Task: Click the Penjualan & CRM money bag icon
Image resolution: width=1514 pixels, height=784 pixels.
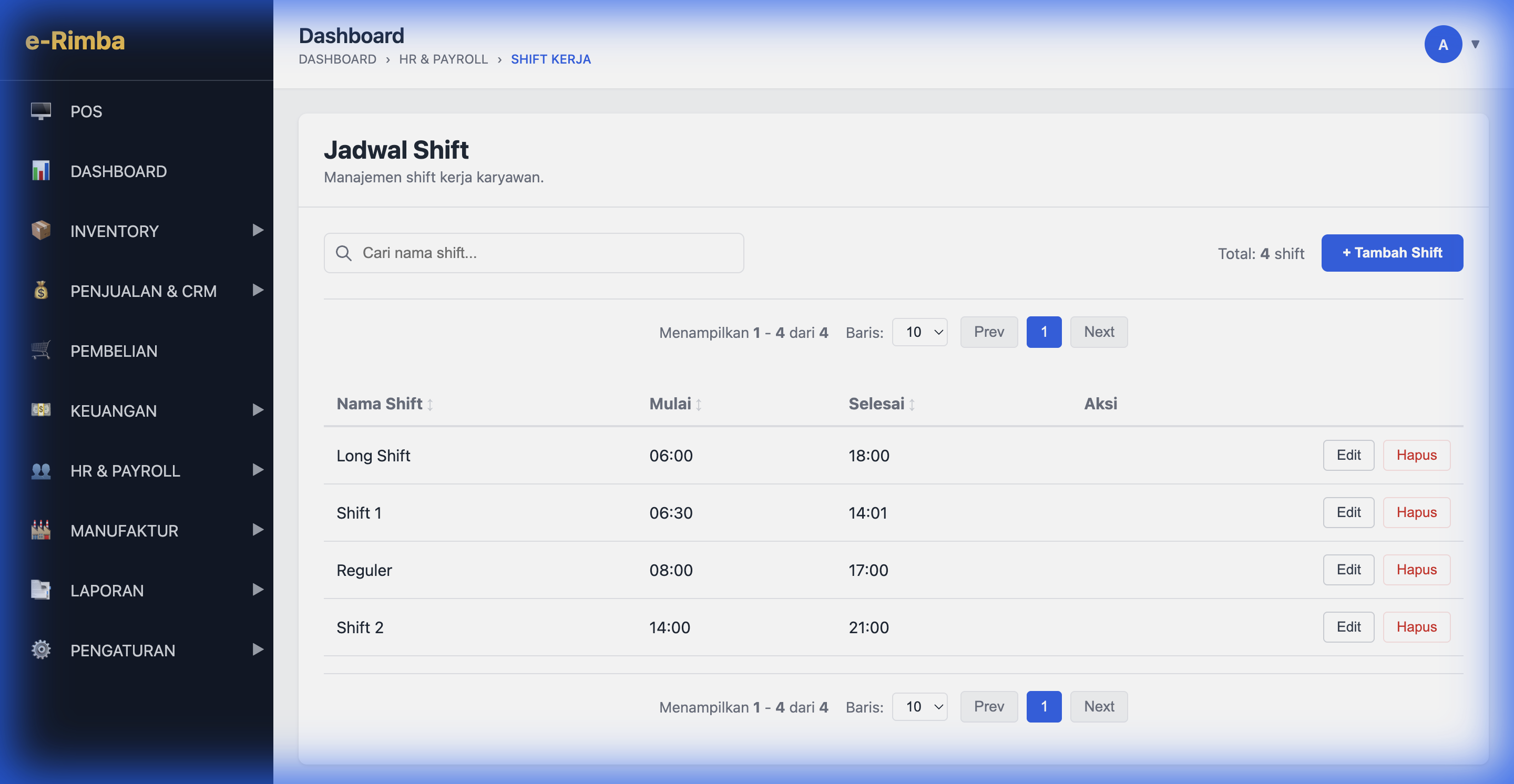Action: (40, 291)
